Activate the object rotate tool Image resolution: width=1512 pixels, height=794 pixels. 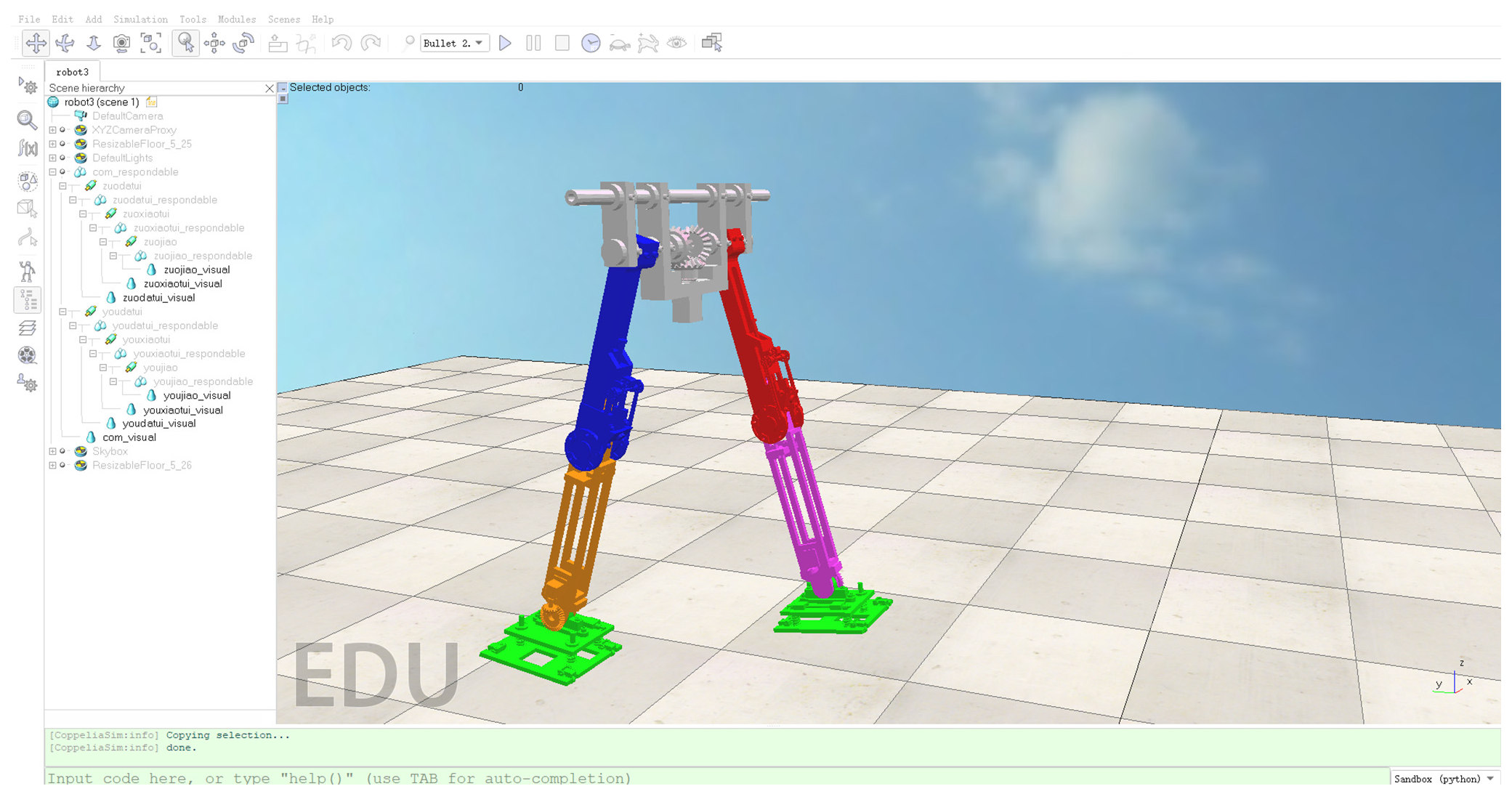click(x=243, y=43)
